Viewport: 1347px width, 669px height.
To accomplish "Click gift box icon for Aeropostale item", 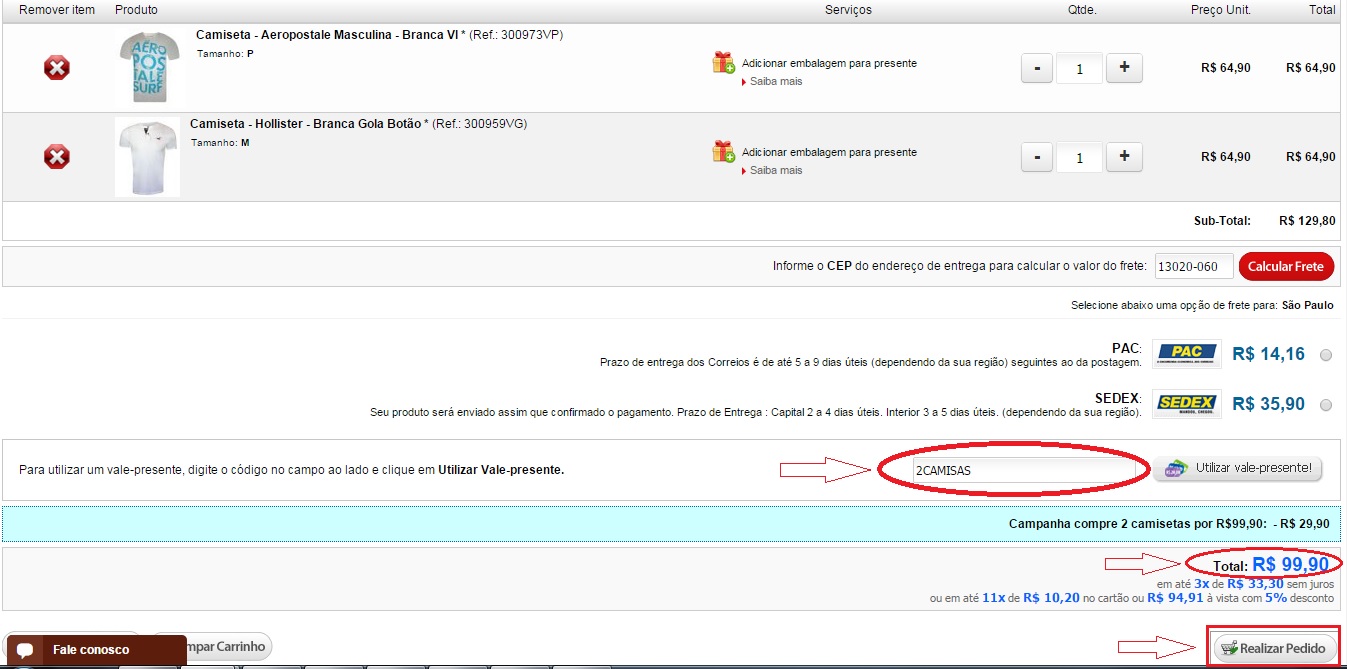I will coord(723,63).
